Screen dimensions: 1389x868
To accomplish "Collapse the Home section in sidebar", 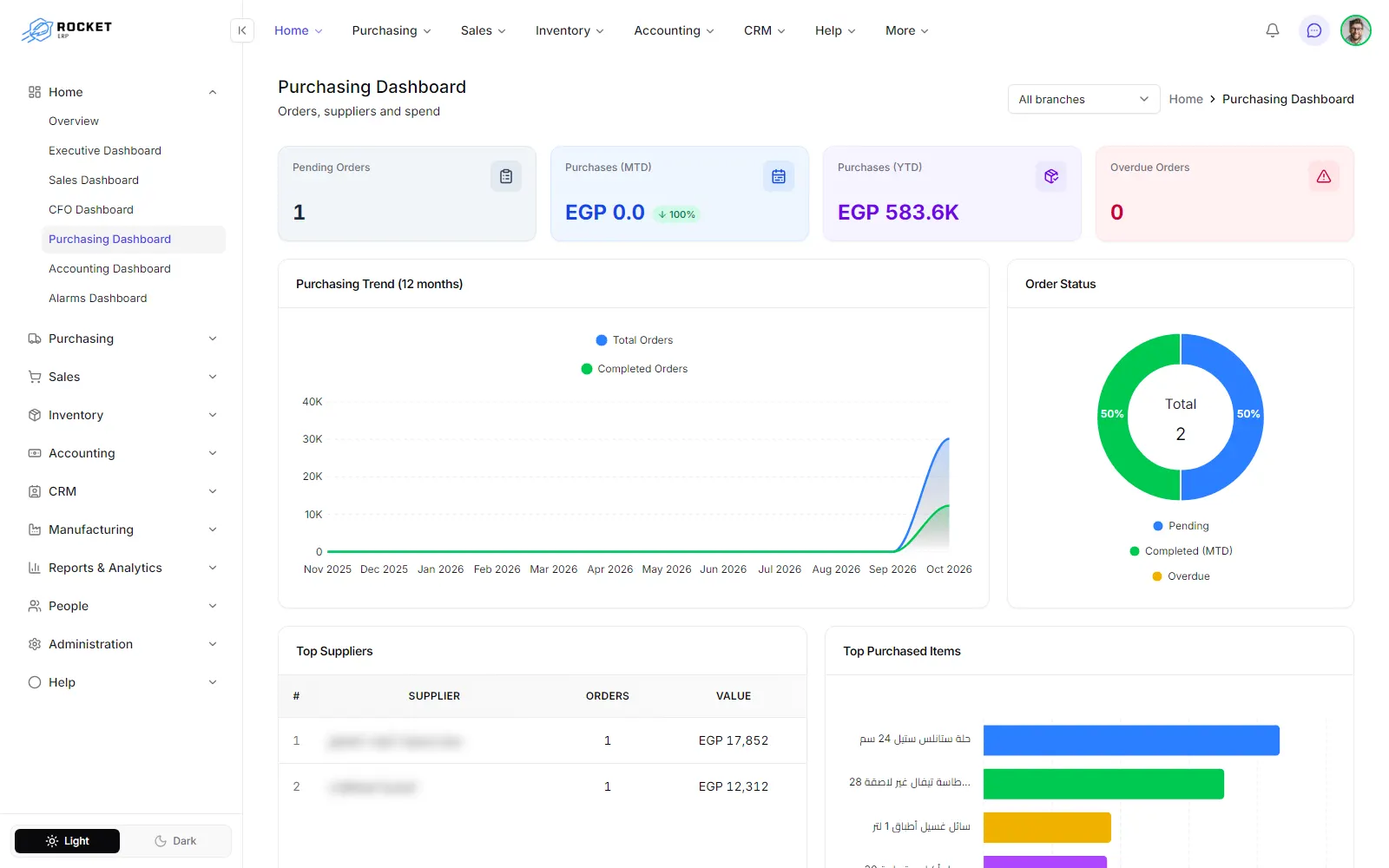I will [x=213, y=92].
